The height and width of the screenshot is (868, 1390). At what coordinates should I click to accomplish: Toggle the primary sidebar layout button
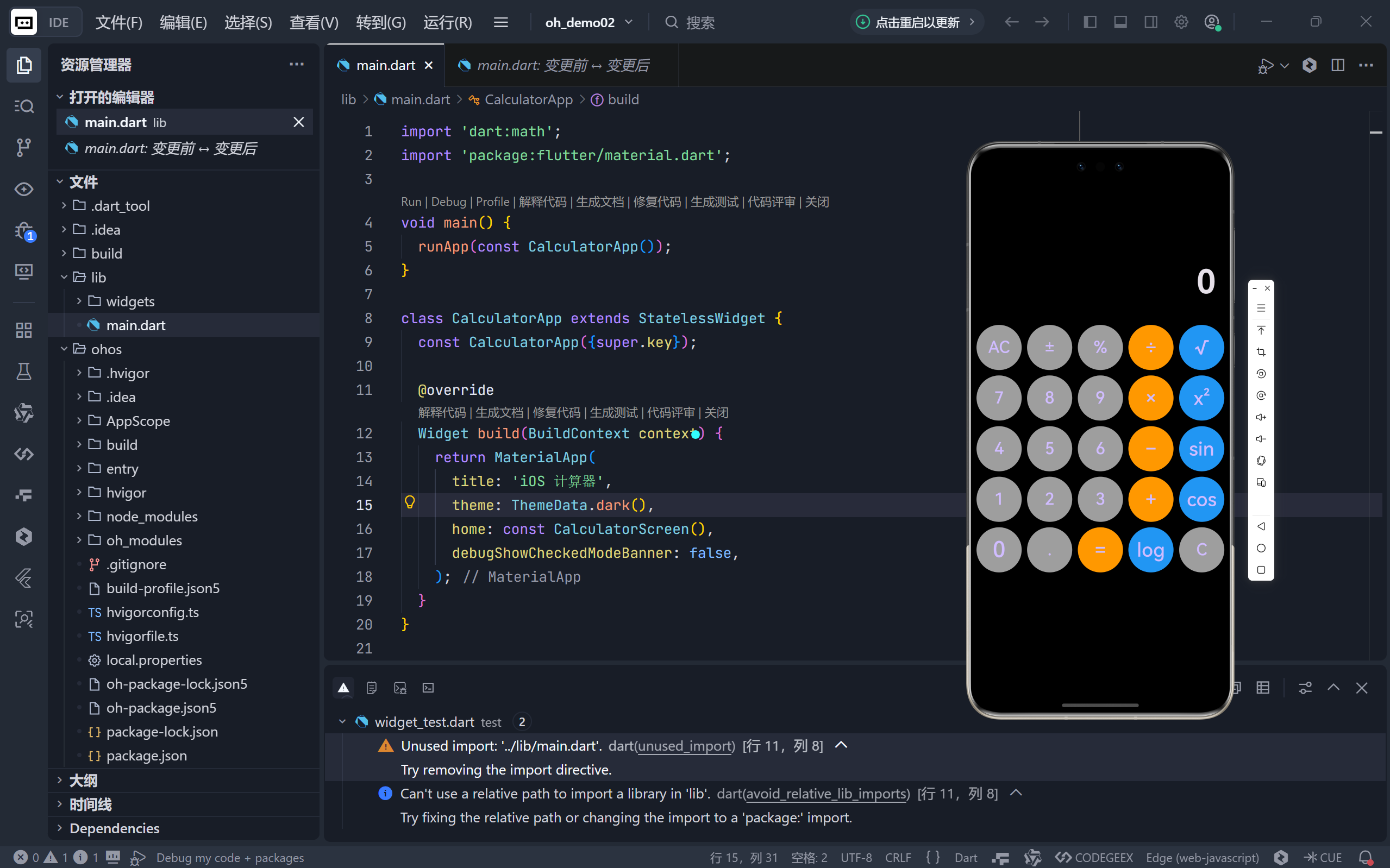tap(1090, 22)
